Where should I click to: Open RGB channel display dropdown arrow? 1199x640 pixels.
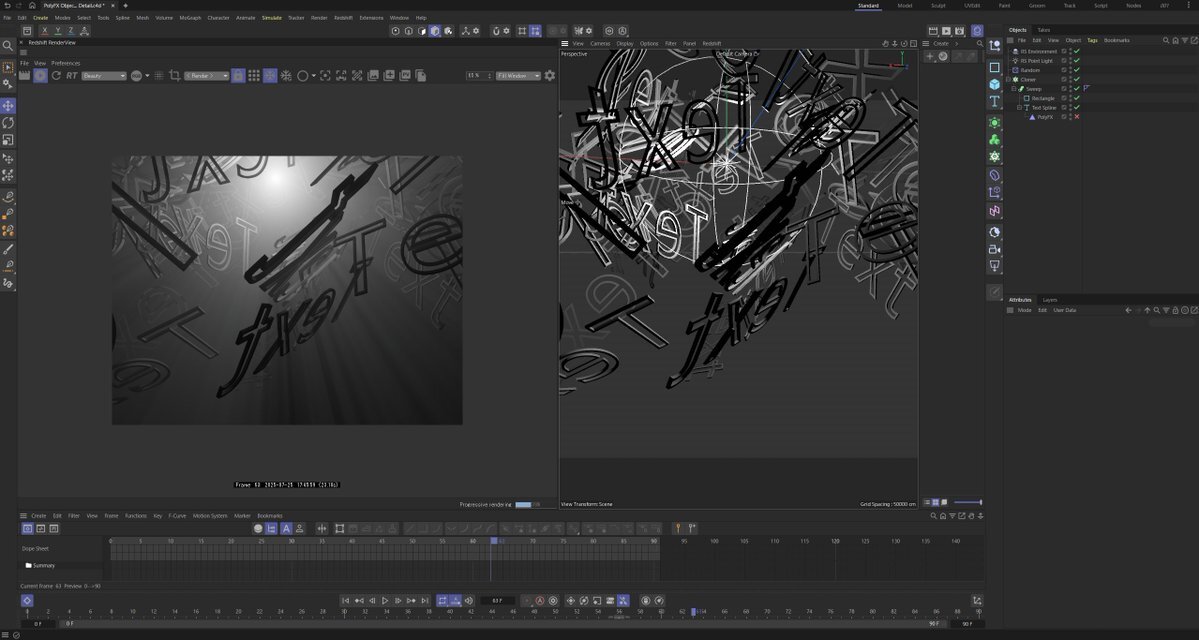[148, 76]
